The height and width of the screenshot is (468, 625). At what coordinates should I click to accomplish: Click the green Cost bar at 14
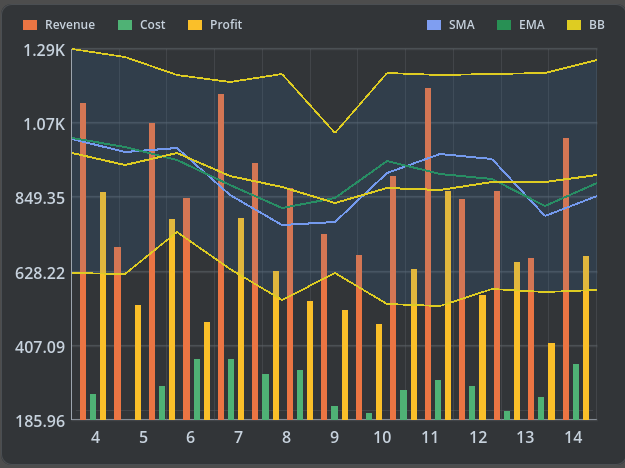[x=576, y=392]
